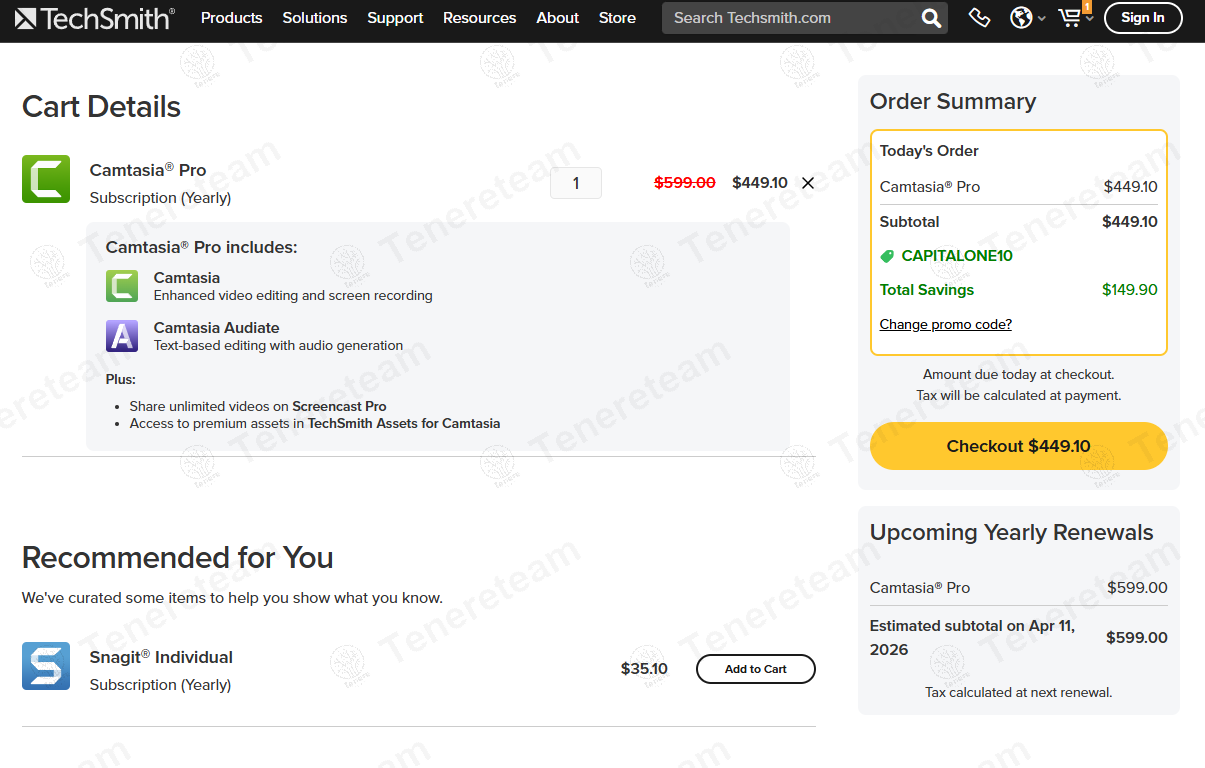Click the Camtasia Pro product icon

point(46,179)
